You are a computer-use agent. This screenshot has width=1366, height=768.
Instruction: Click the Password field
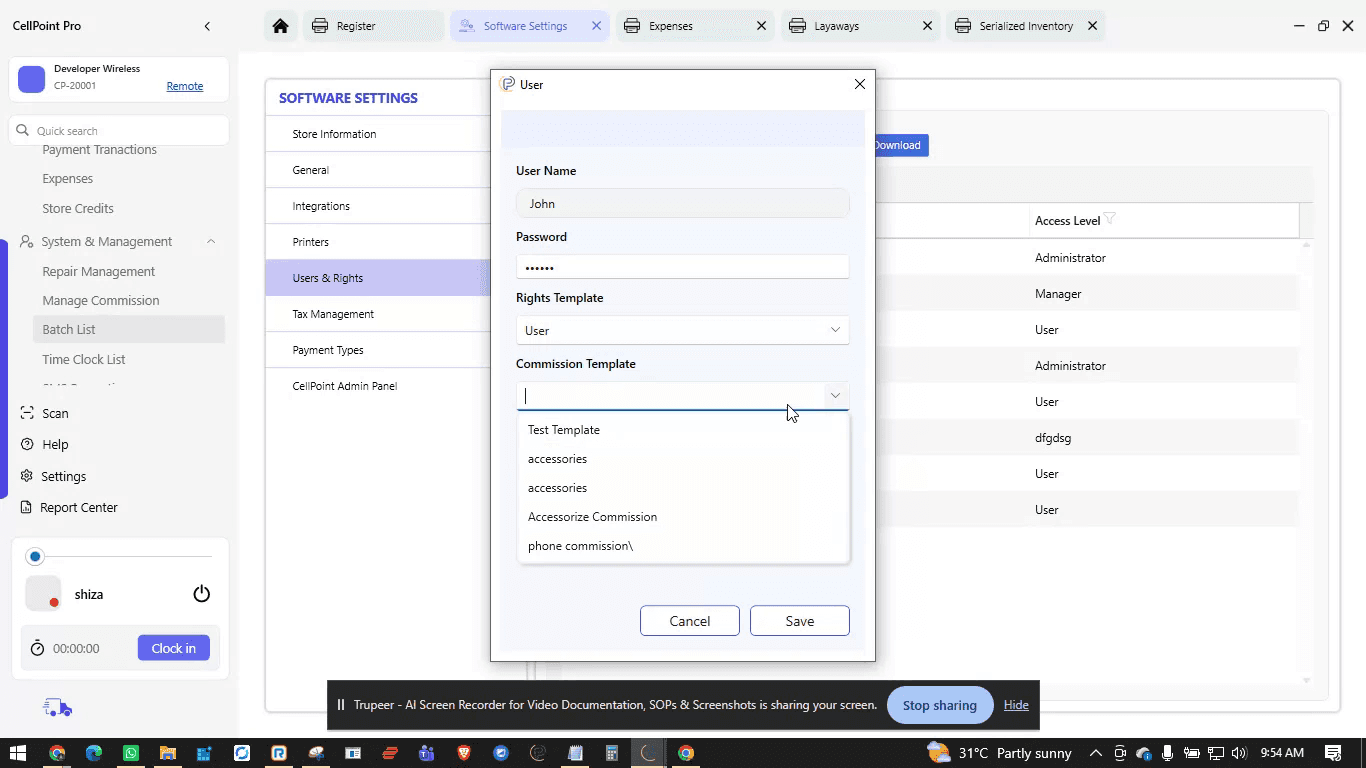tap(682, 267)
